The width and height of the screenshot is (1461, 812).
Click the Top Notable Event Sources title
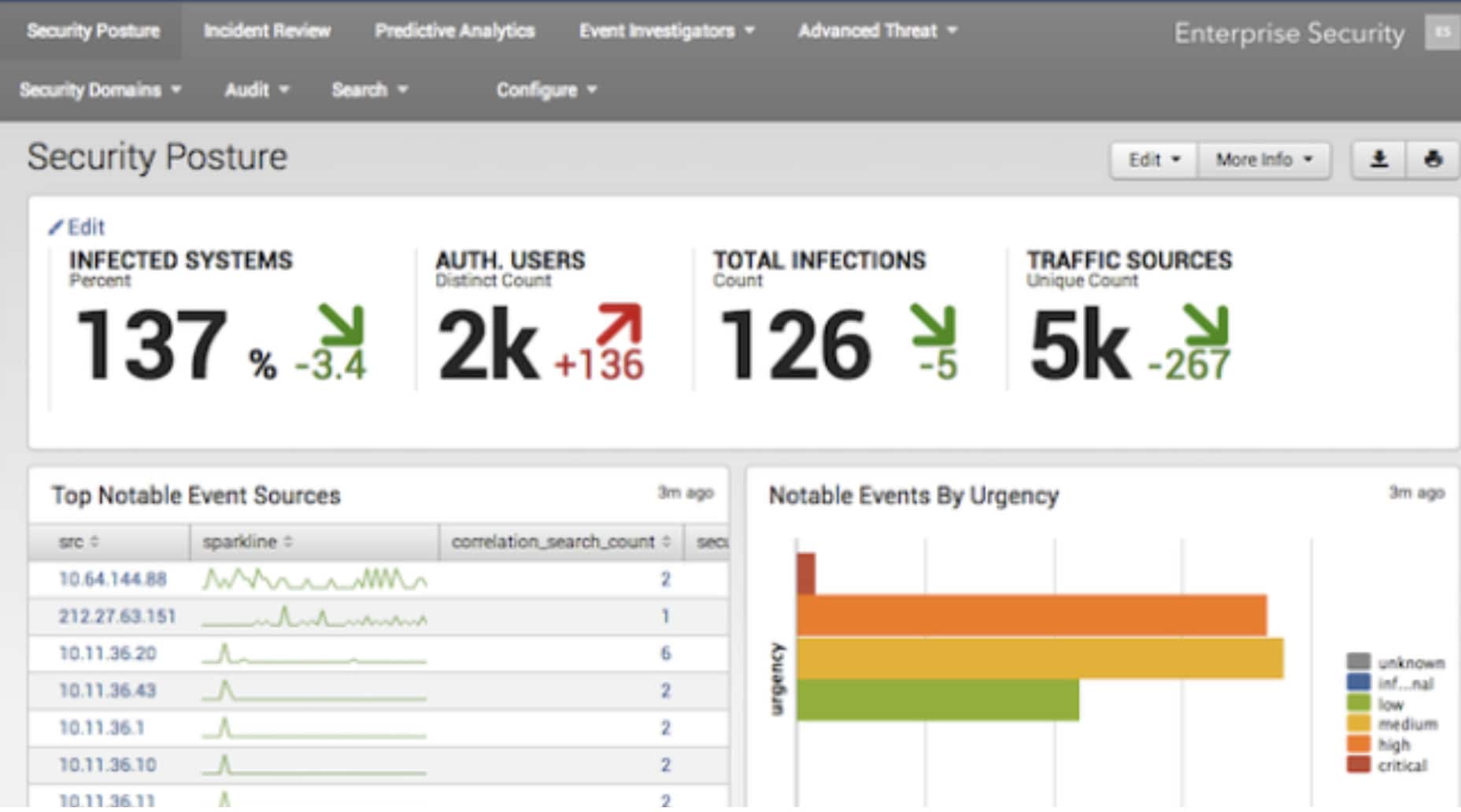pyautogui.click(x=196, y=496)
